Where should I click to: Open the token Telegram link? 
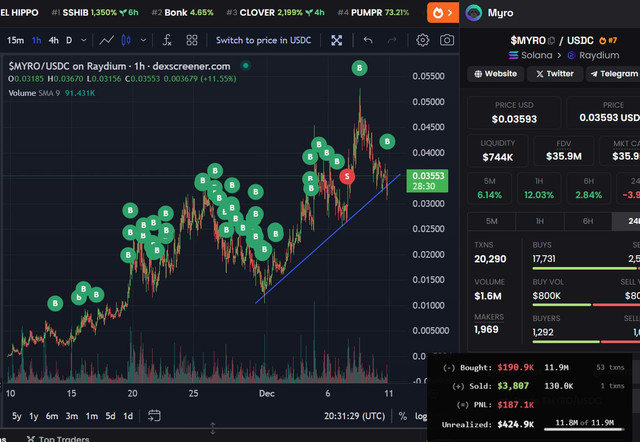[x=614, y=74]
